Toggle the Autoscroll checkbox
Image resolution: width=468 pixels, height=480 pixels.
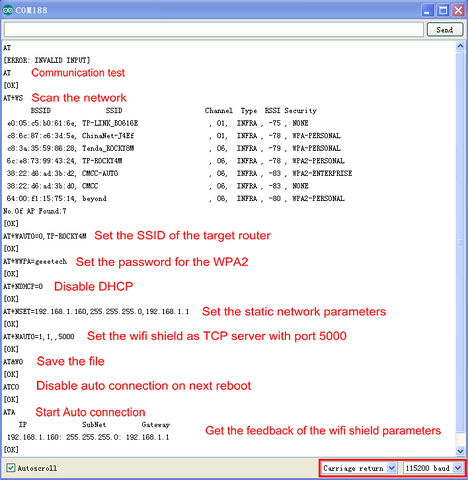[10, 468]
